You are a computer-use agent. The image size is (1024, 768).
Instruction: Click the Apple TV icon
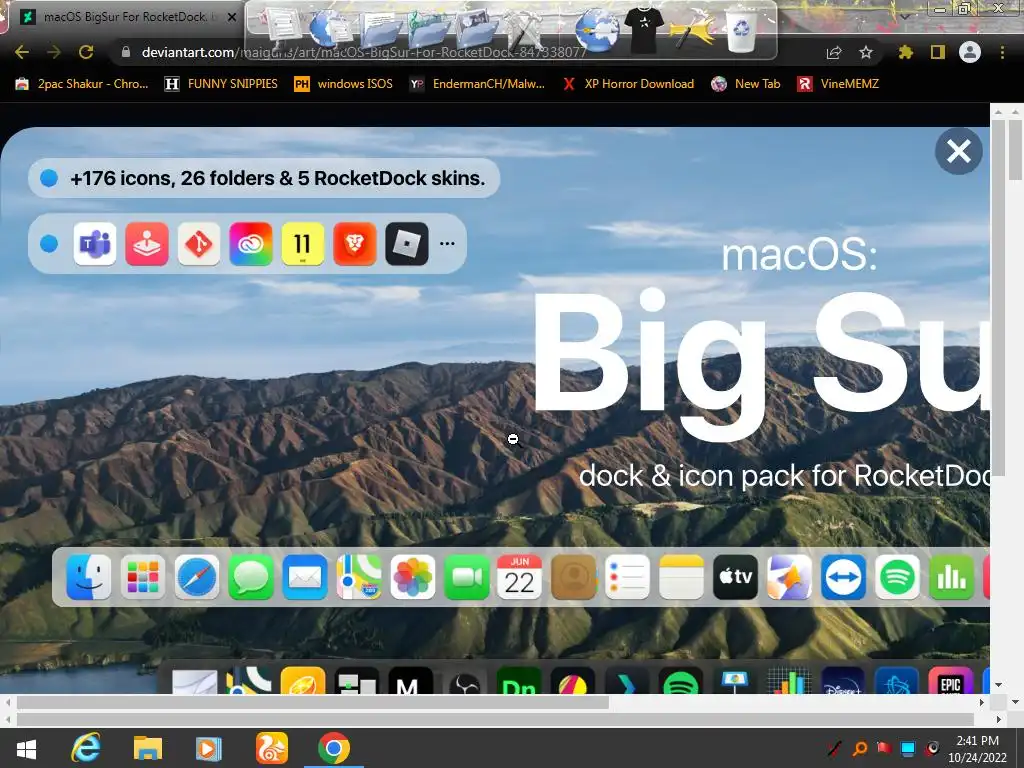pos(735,577)
